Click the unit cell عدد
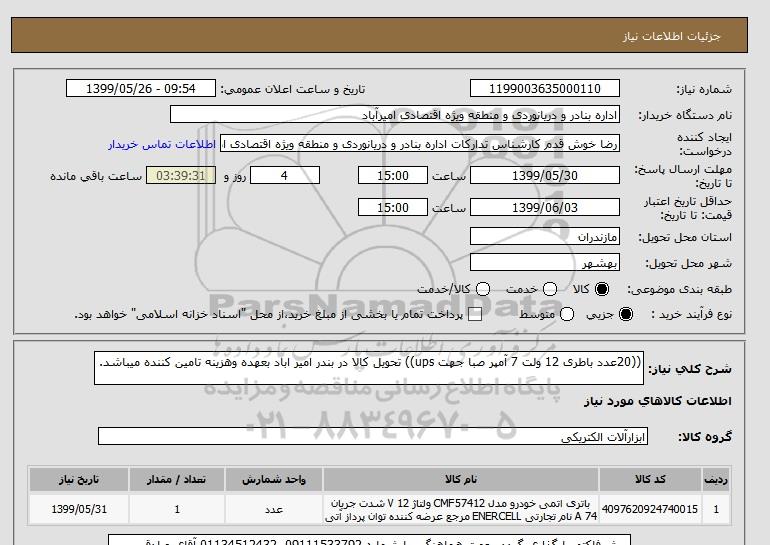The width and height of the screenshot is (770, 545). tap(274, 509)
